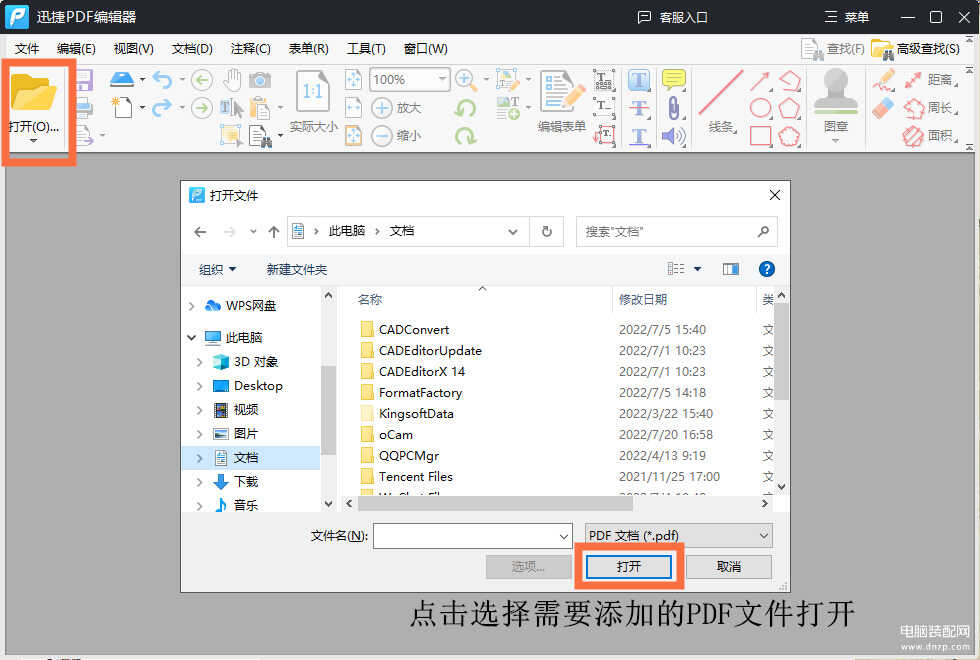Click the edit form 编辑表单 icon
This screenshot has width=980, height=660.
561,92
